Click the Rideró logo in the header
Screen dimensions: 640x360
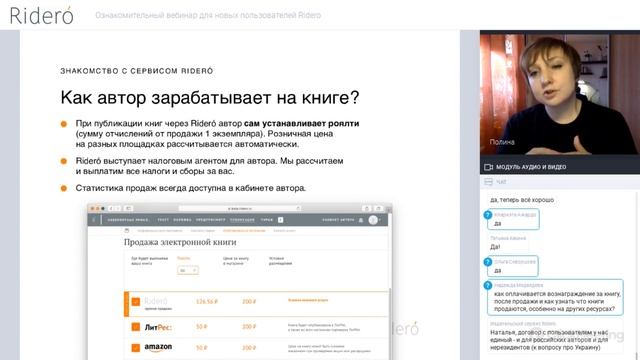[x=41, y=16]
